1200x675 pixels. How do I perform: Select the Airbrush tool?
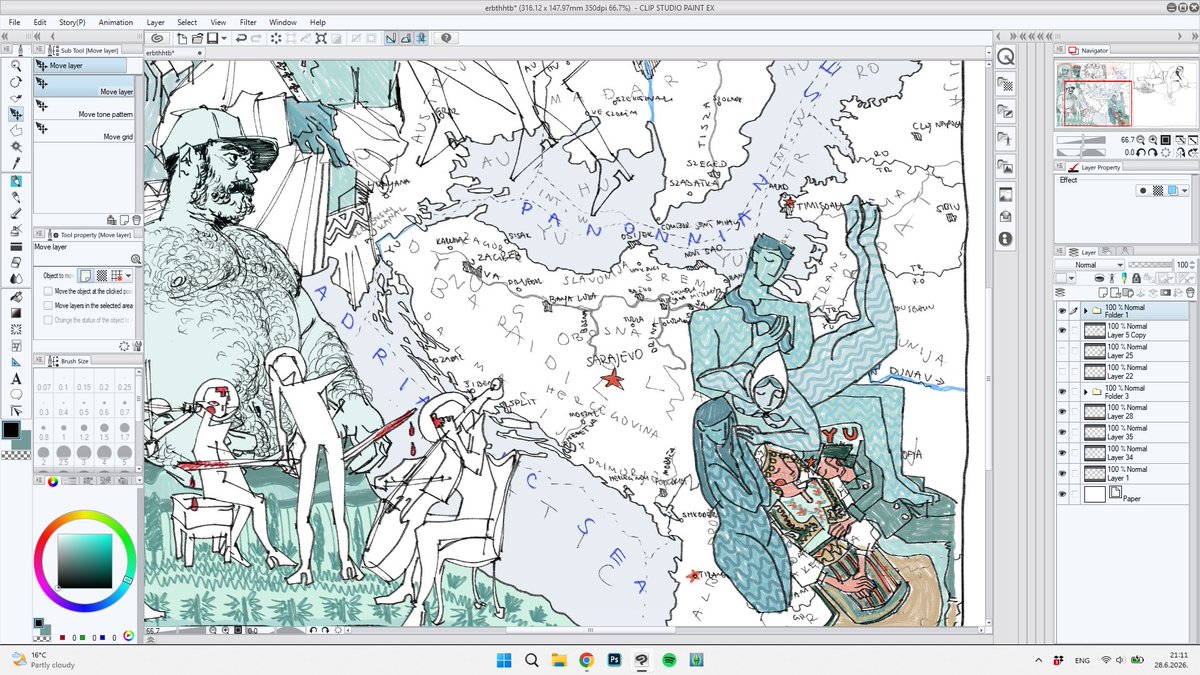click(16, 230)
